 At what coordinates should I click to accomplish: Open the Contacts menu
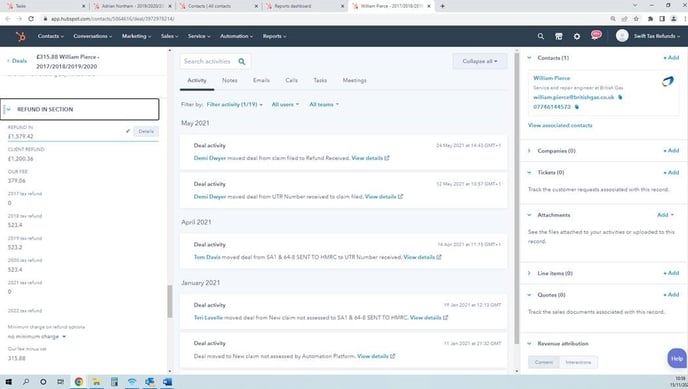point(50,36)
